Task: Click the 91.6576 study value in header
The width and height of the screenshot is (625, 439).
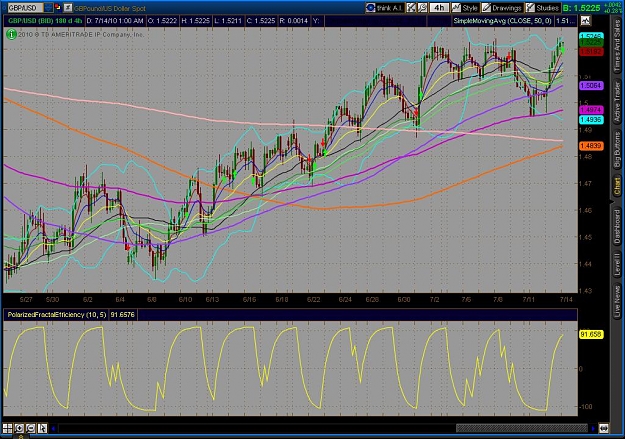Action: click(x=122, y=315)
